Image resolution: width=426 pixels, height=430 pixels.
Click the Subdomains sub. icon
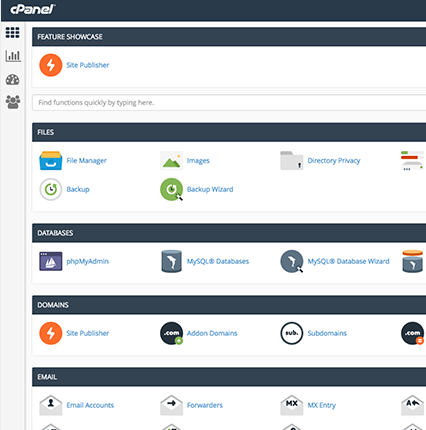click(292, 333)
